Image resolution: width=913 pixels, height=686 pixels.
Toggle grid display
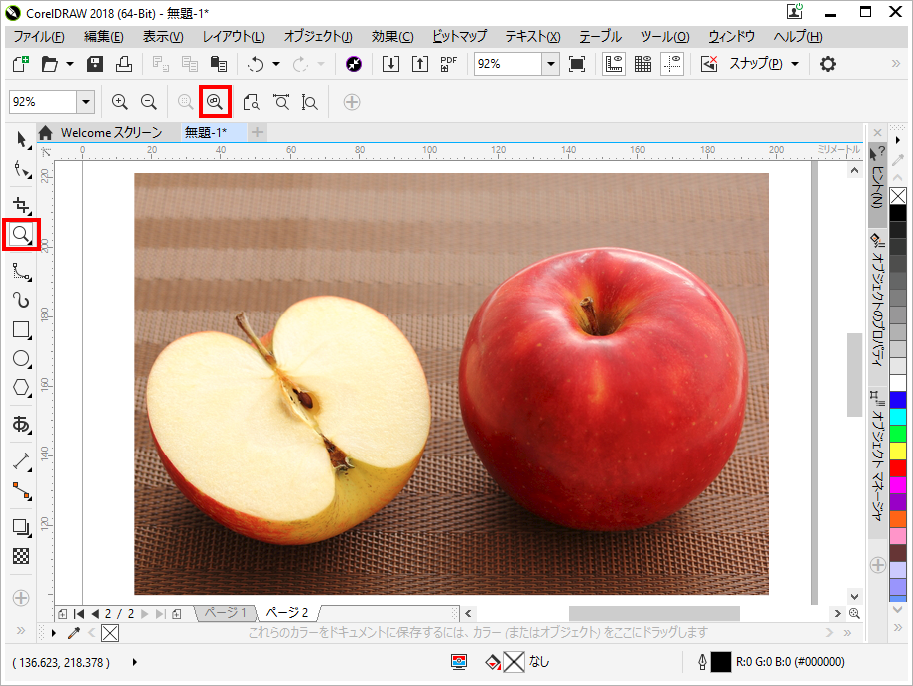[x=643, y=64]
